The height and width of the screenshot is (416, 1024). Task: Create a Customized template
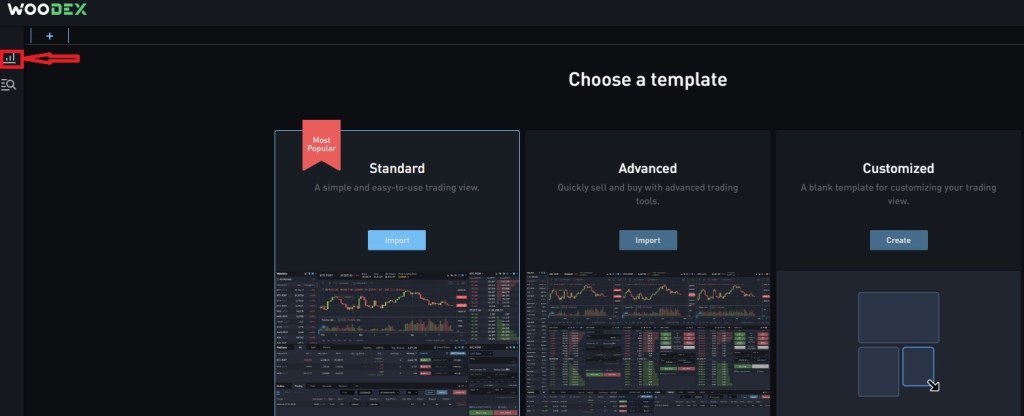pos(899,240)
